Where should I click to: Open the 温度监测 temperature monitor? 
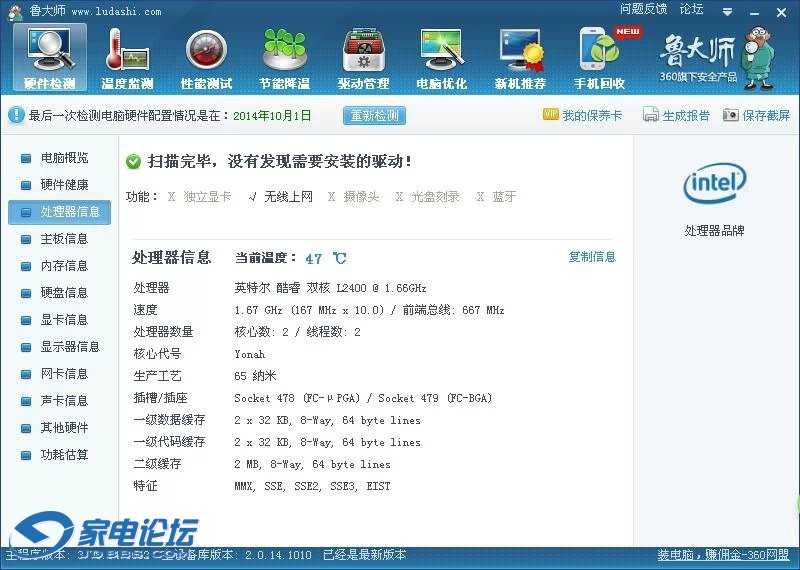(127, 59)
